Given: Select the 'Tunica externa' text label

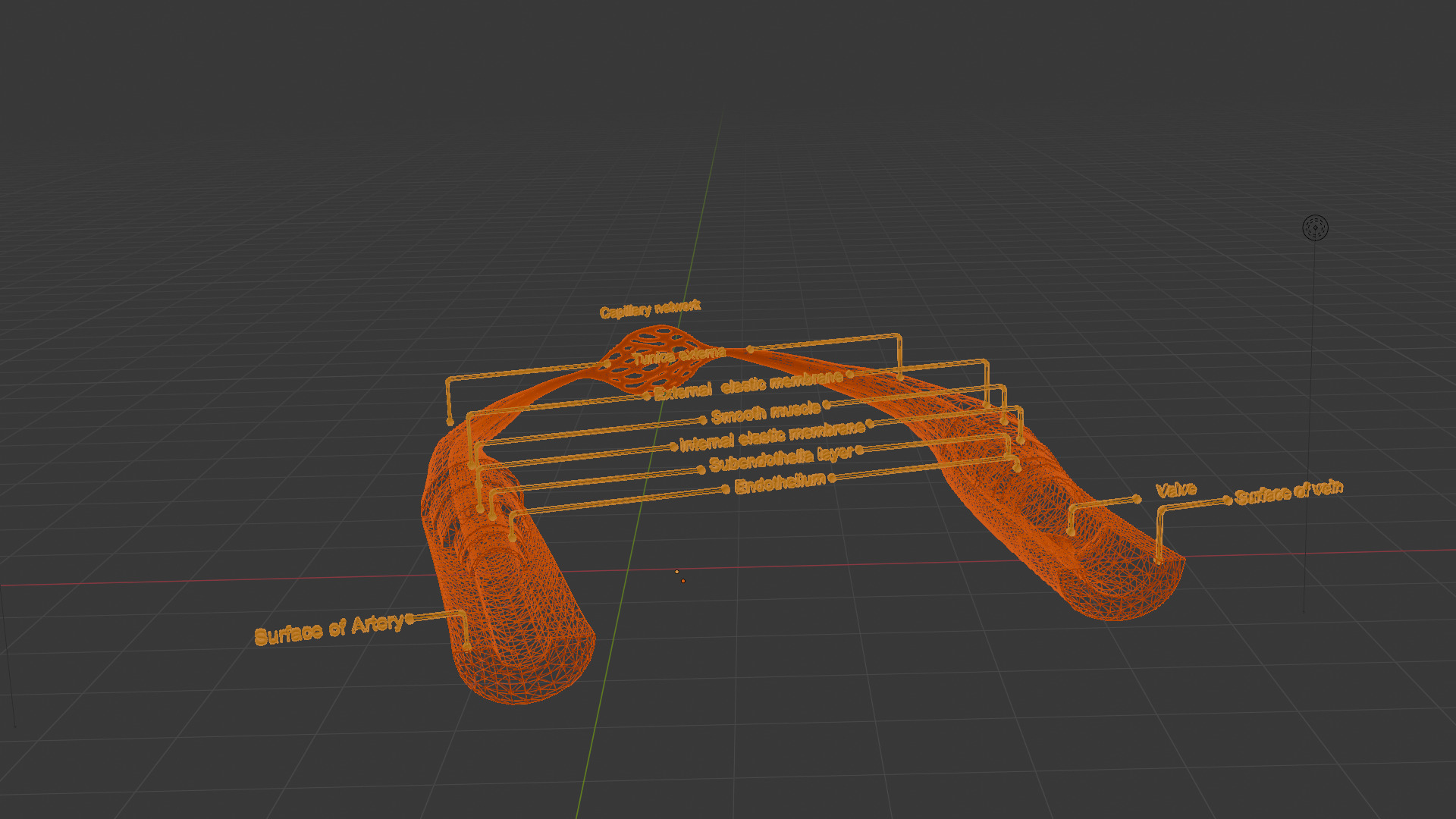Looking at the screenshot, I should 679,356.
